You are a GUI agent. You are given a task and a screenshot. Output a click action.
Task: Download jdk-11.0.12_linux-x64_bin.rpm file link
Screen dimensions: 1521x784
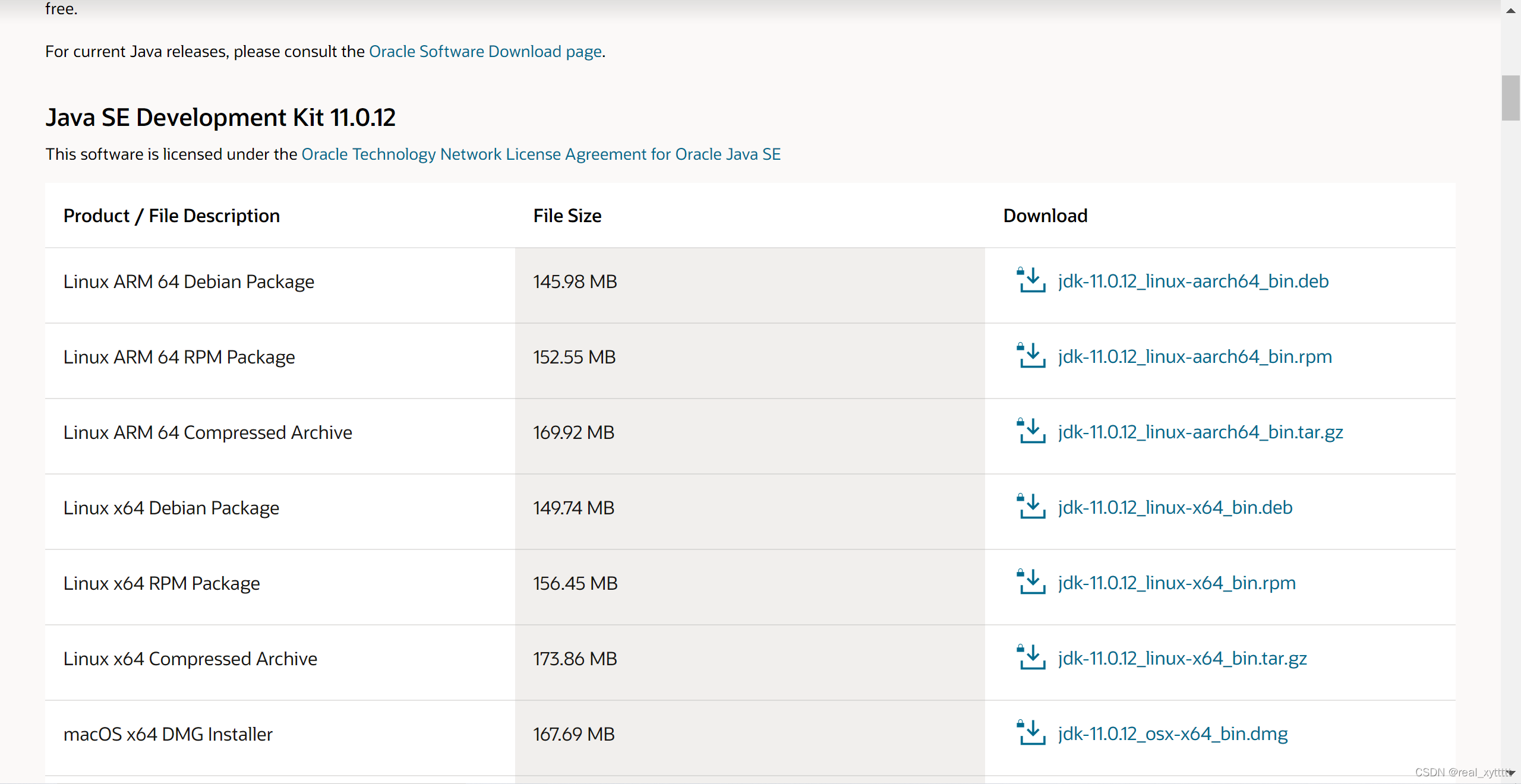point(1176,583)
